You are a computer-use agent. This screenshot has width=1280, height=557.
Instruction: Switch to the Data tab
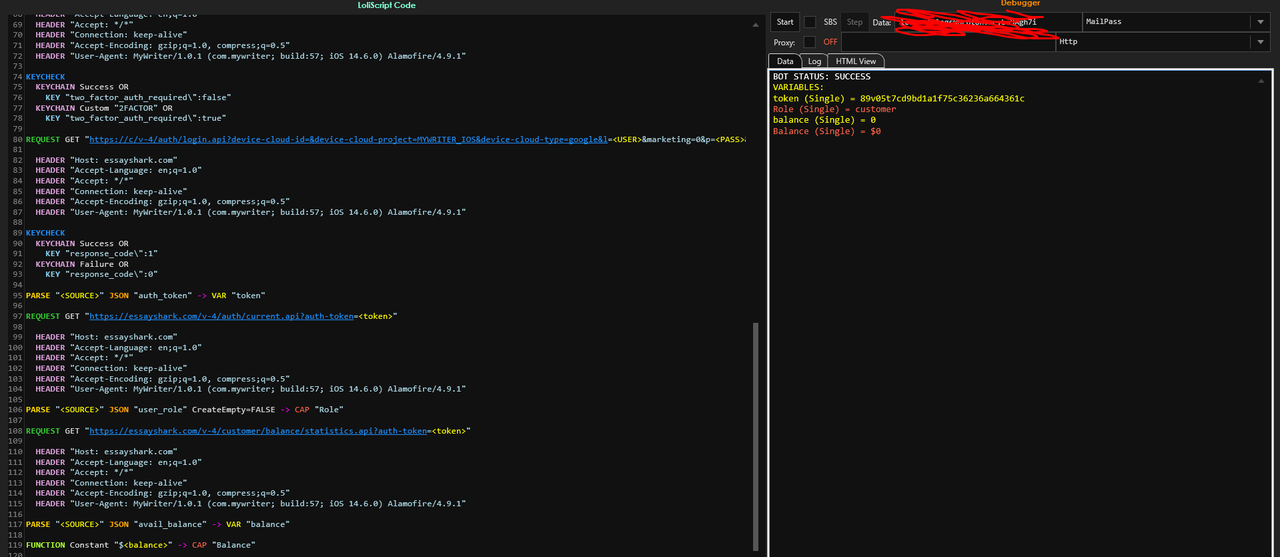[786, 61]
